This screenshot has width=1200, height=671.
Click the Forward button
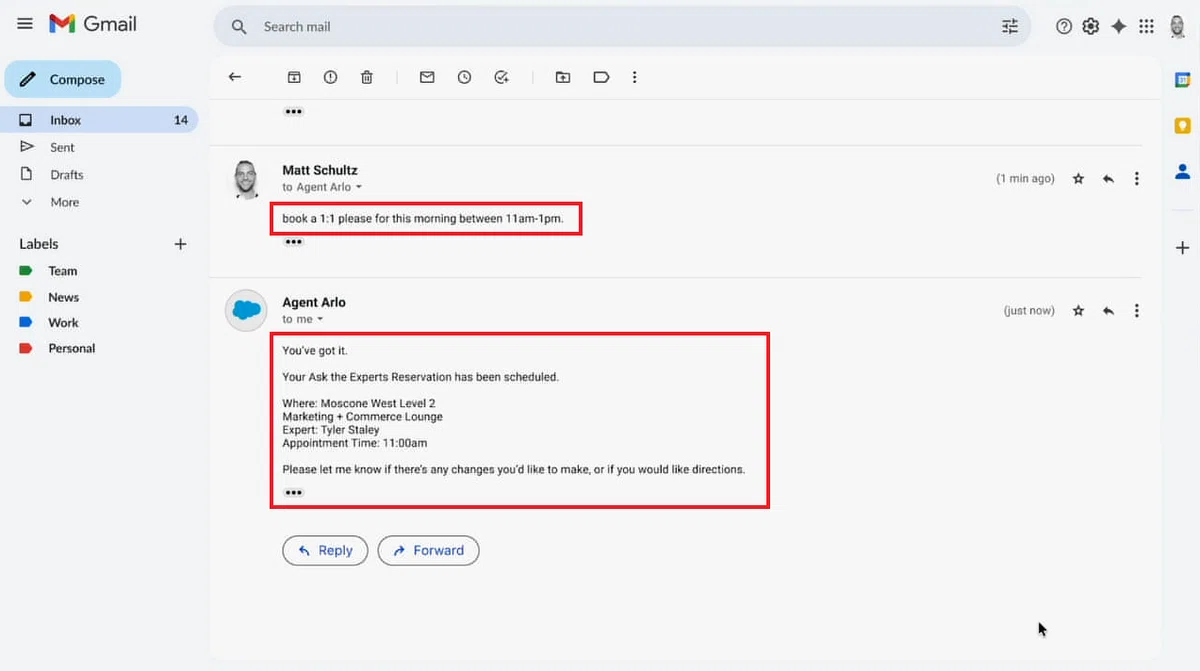[428, 550]
